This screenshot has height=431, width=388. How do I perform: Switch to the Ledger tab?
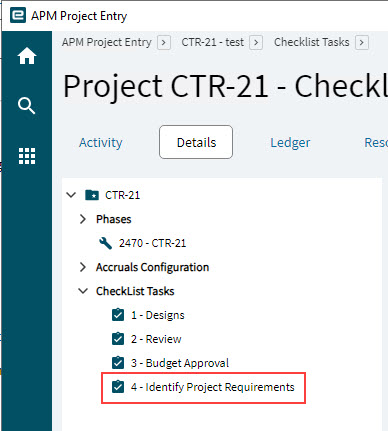click(x=290, y=143)
